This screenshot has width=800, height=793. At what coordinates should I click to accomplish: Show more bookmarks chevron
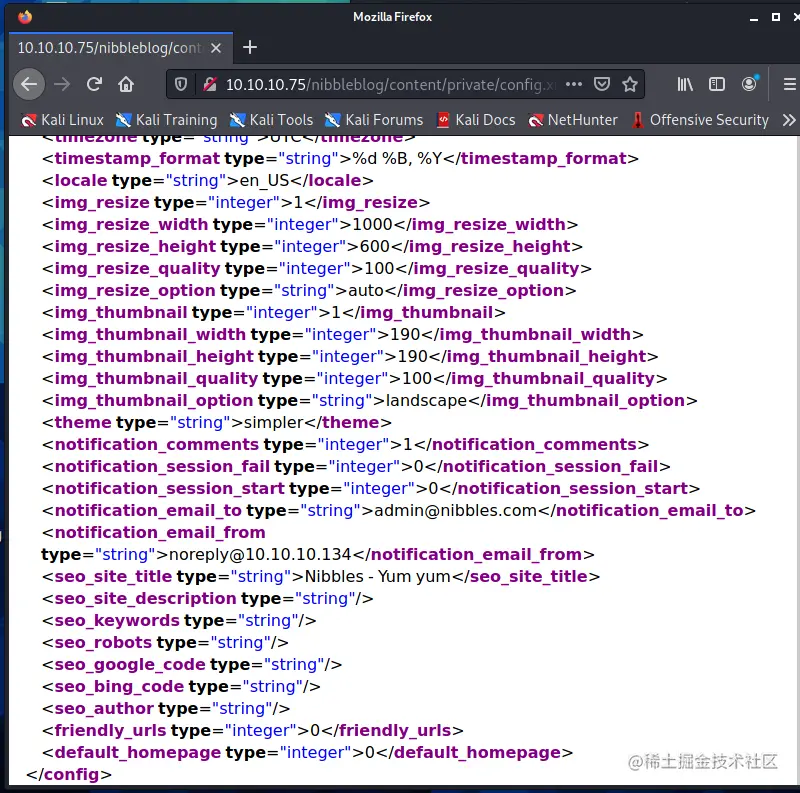pos(789,120)
